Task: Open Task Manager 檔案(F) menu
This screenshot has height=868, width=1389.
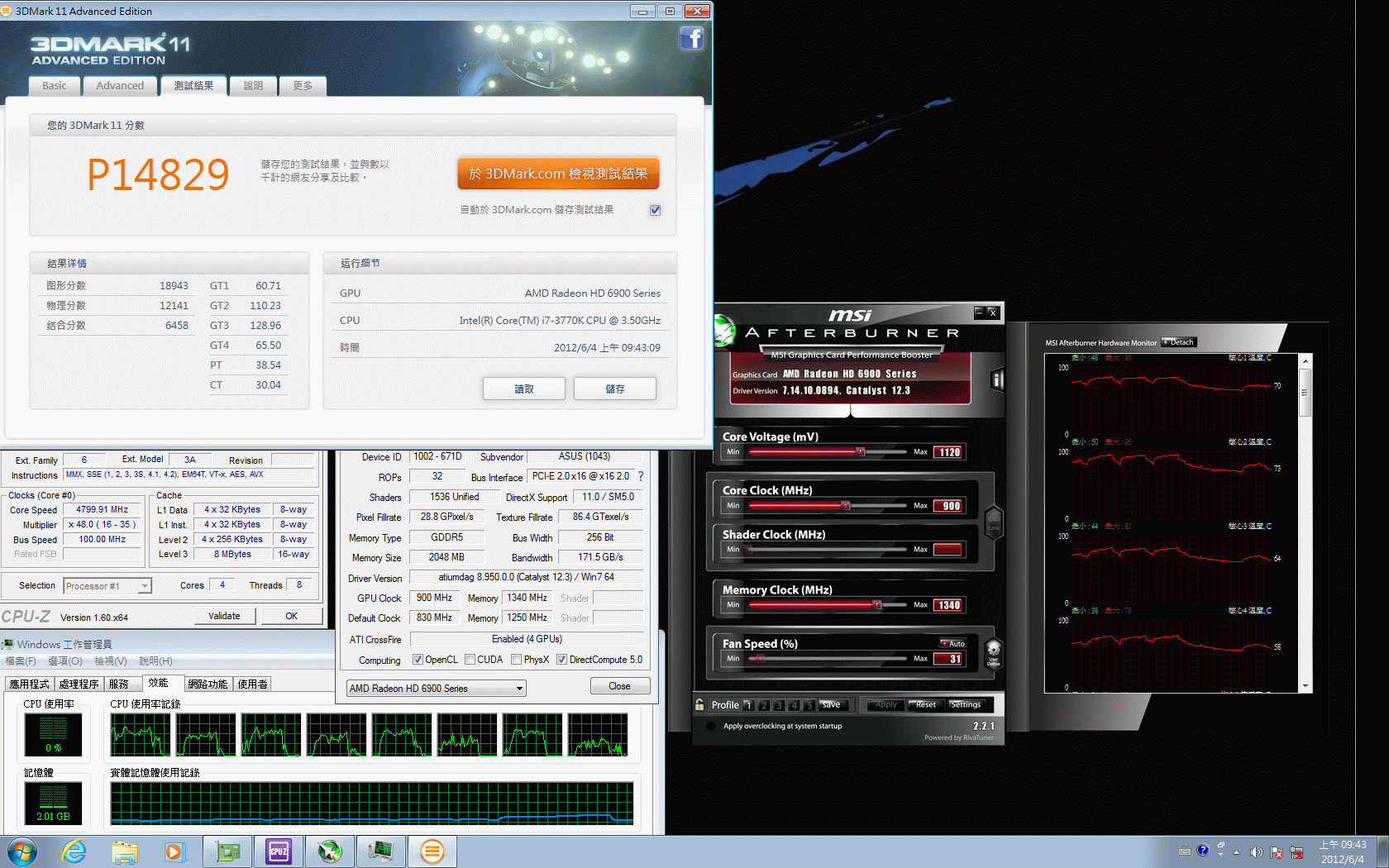Action: 21,661
